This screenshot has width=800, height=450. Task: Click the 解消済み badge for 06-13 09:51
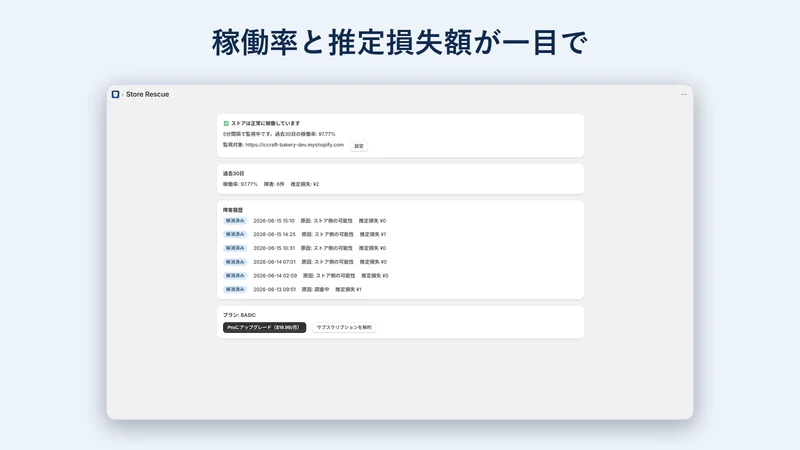(x=235, y=290)
